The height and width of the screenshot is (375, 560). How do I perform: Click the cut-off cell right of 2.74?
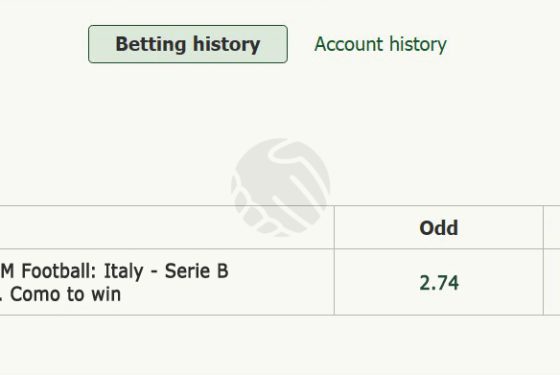552,282
